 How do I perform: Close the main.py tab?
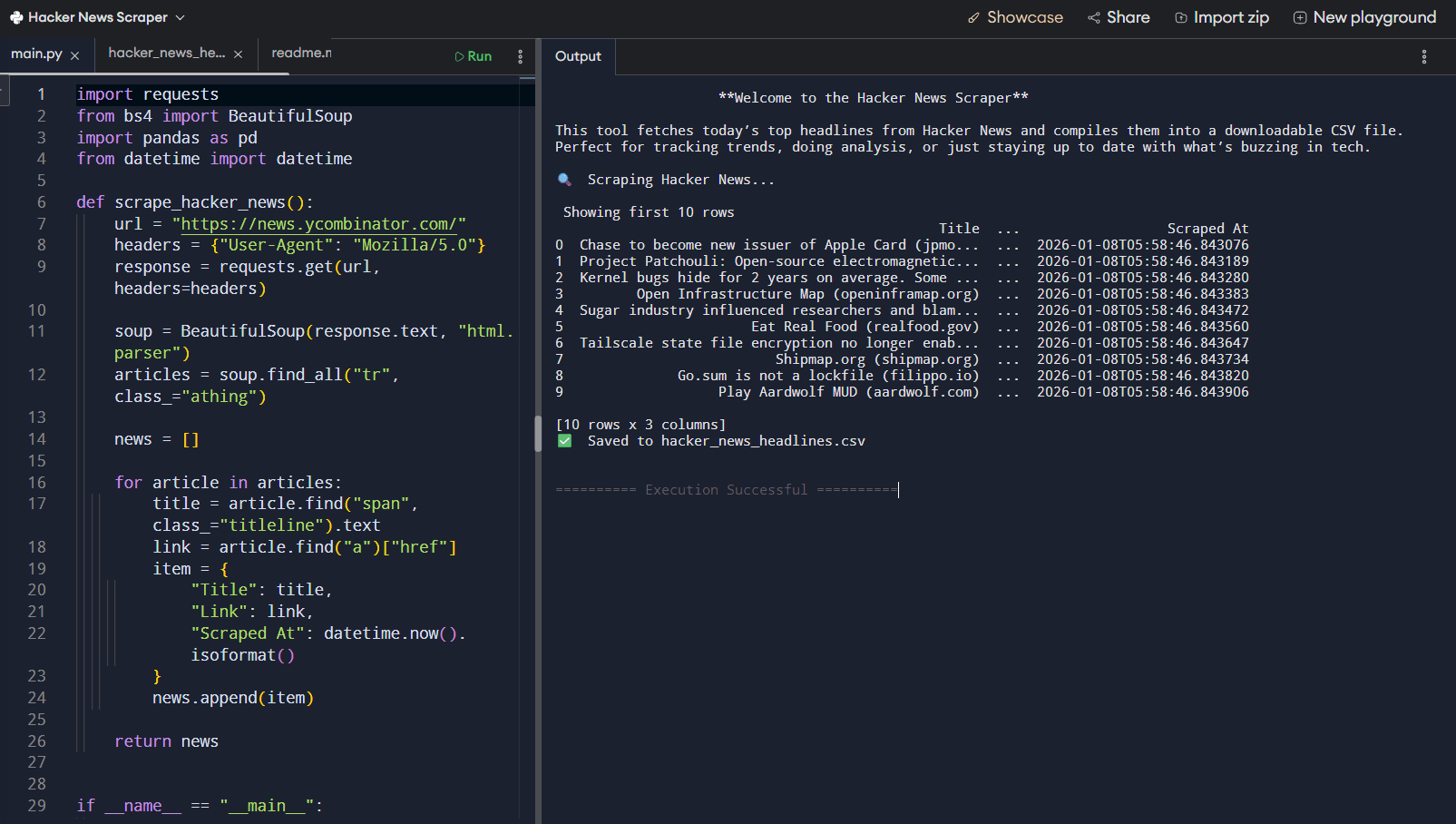point(74,55)
